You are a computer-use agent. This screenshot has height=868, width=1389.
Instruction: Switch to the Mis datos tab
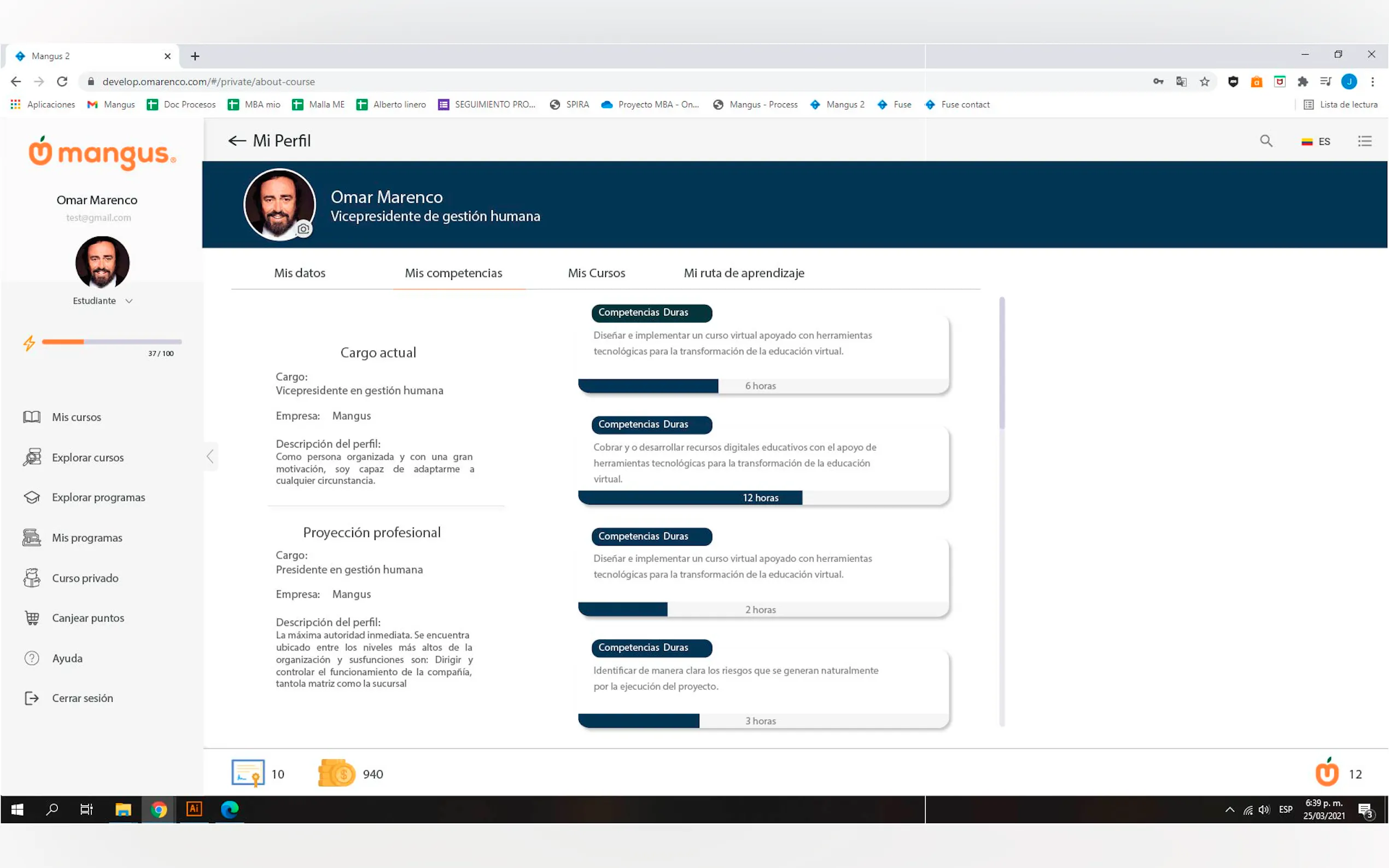tap(300, 273)
